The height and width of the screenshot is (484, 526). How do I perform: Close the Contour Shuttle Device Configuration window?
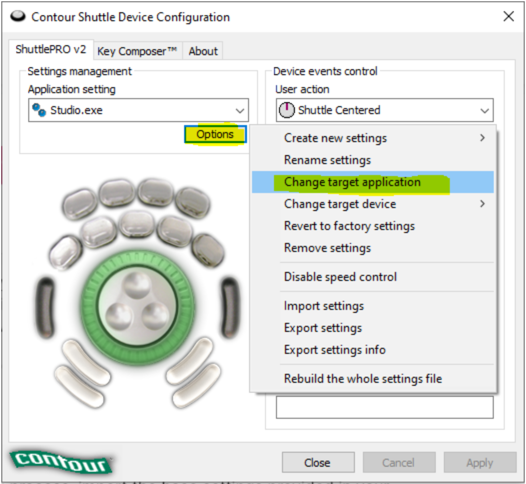(509, 16)
